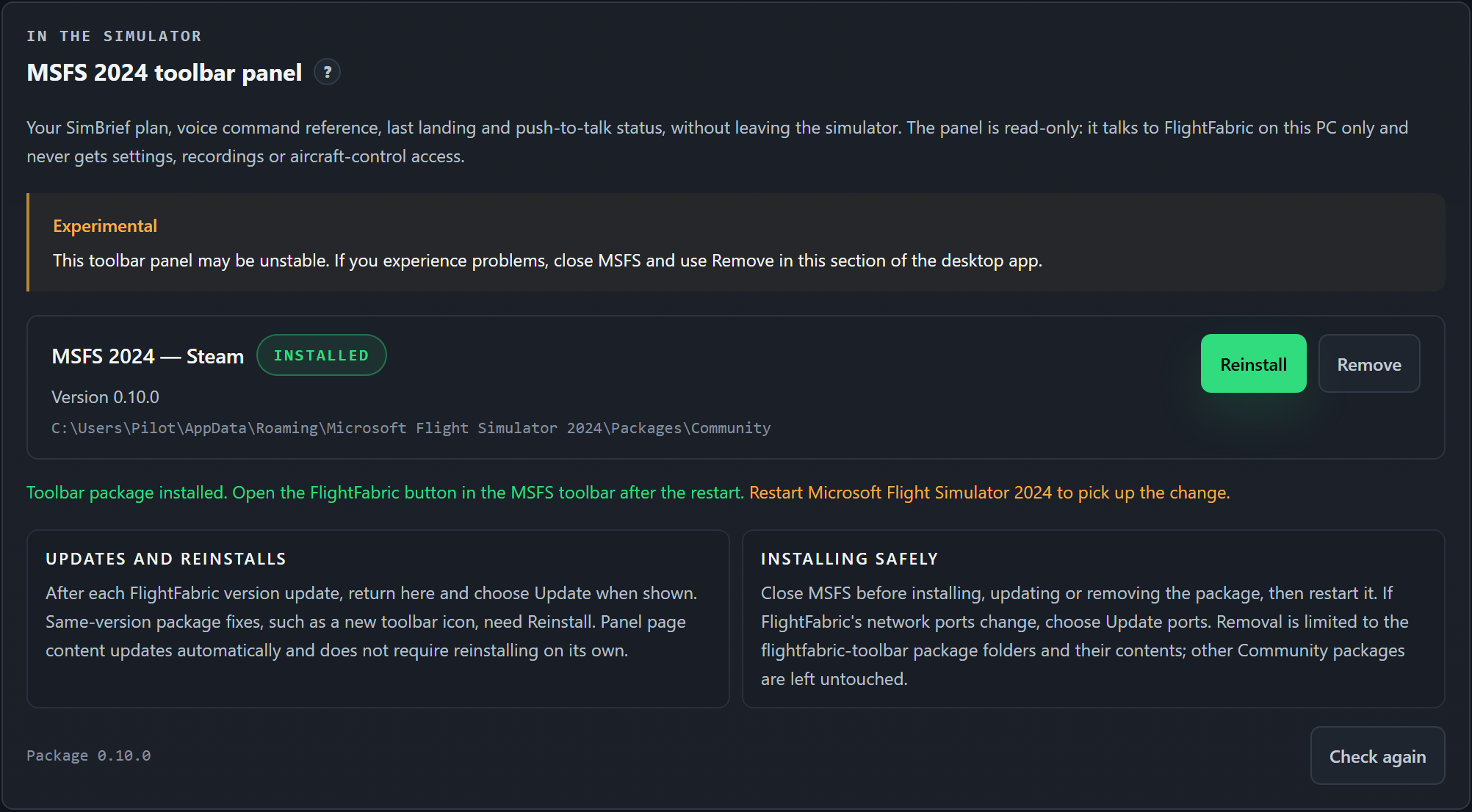Click the "MSFS 2024 toolbar panel" title
1472x812 pixels.
pyautogui.click(x=165, y=73)
